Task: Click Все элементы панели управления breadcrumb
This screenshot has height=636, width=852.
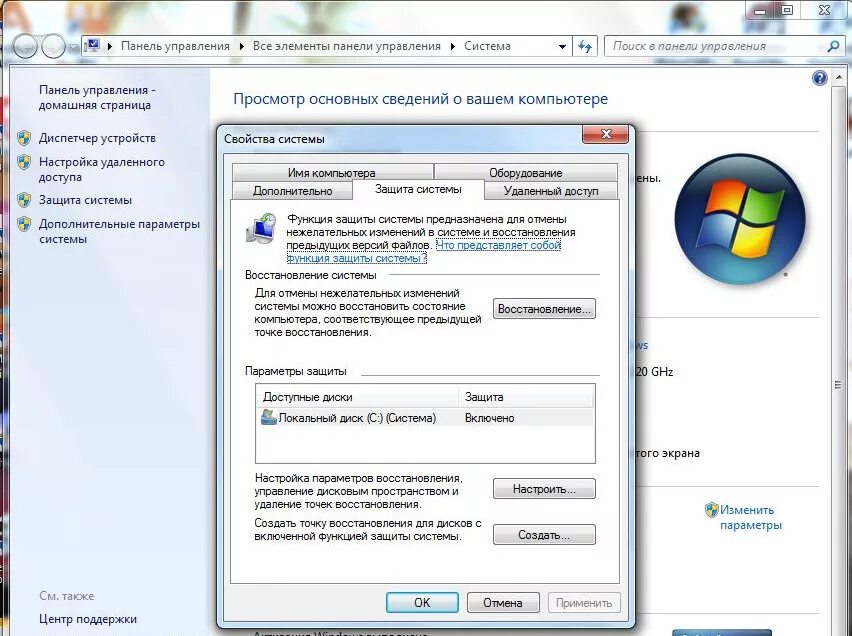Action: pos(347,46)
